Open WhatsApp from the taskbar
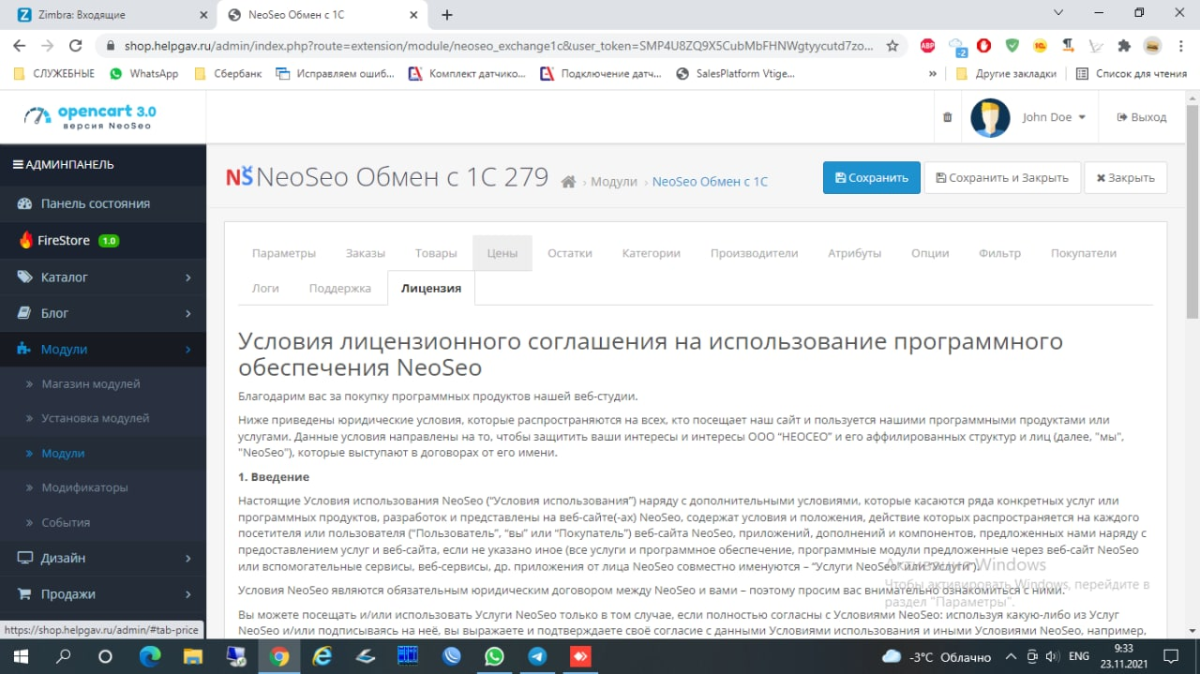Image resolution: width=1200 pixels, height=674 pixels. point(494,656)
